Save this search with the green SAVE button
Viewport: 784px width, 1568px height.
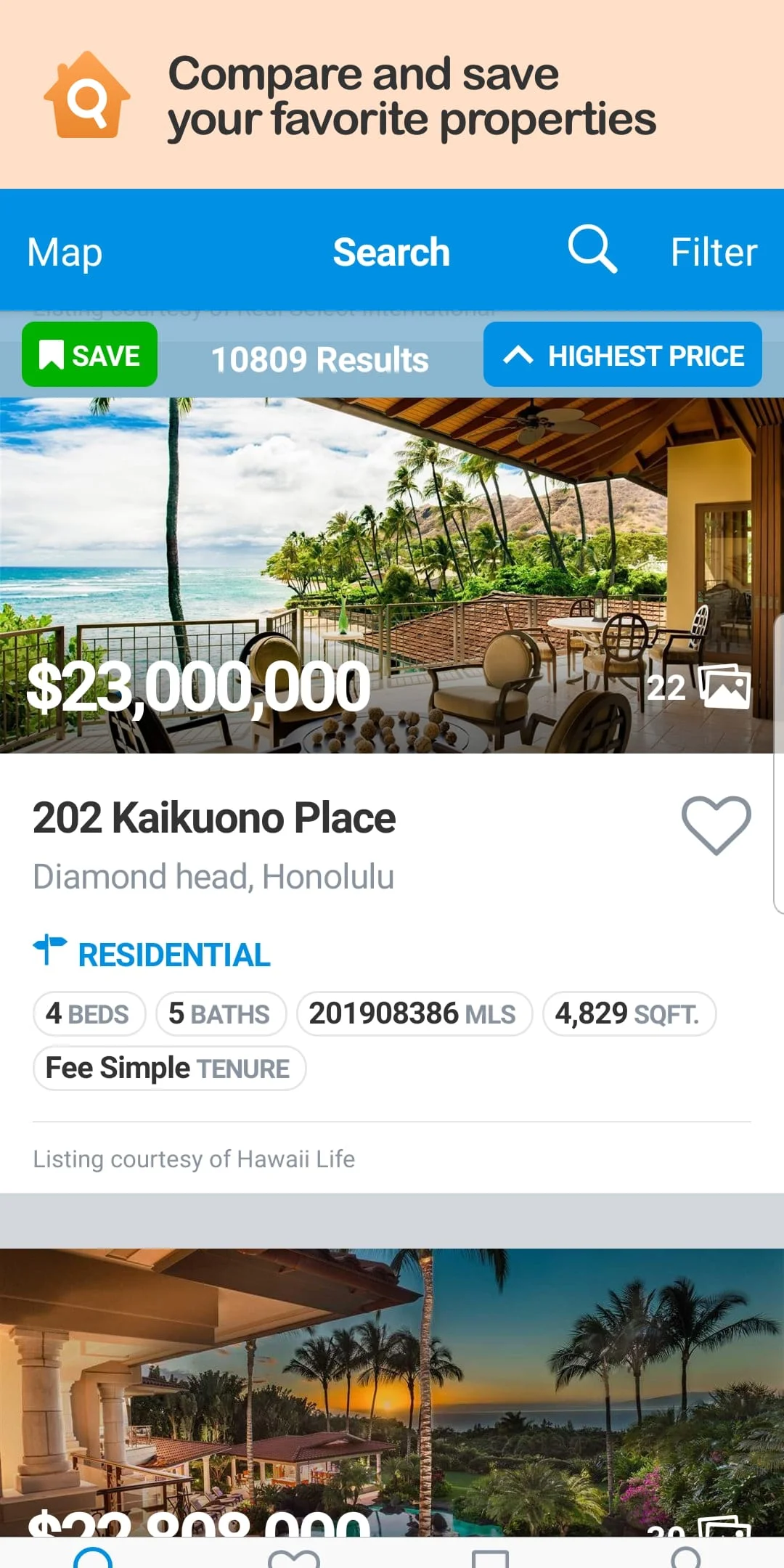click(x=89, y=355)
